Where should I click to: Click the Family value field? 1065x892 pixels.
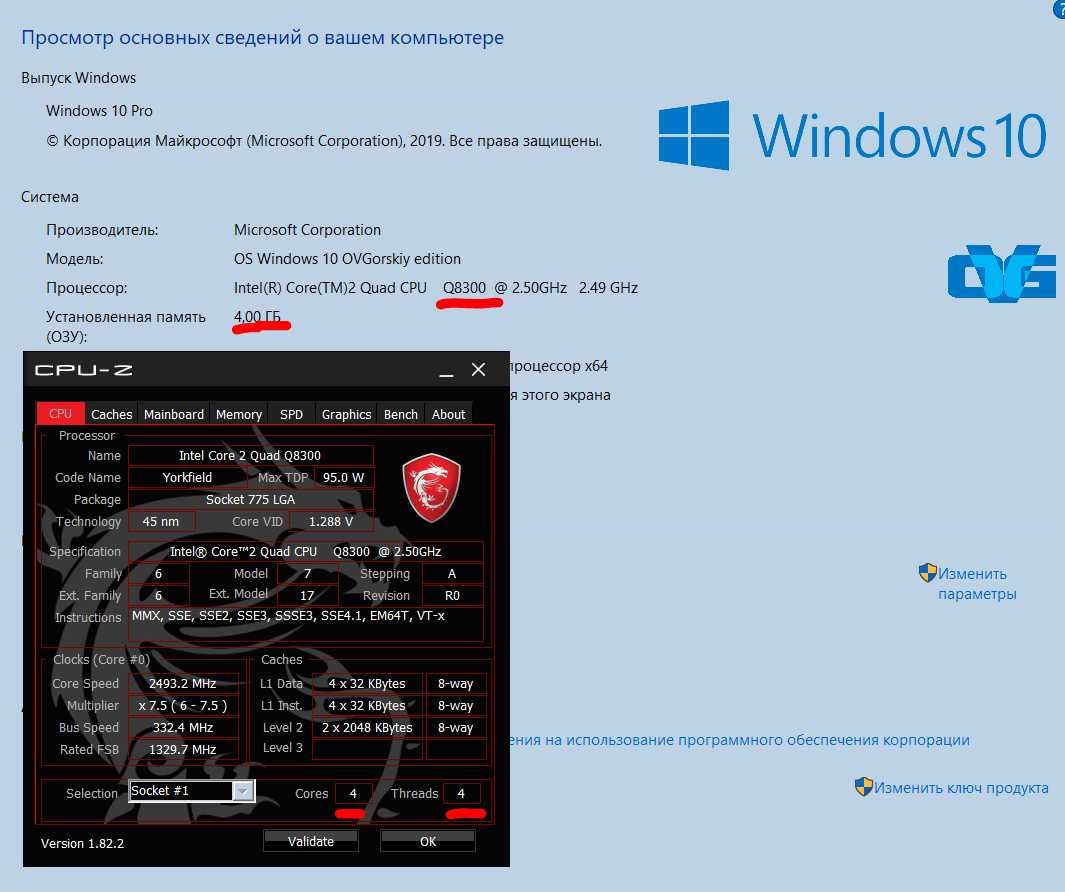[158, 573]
